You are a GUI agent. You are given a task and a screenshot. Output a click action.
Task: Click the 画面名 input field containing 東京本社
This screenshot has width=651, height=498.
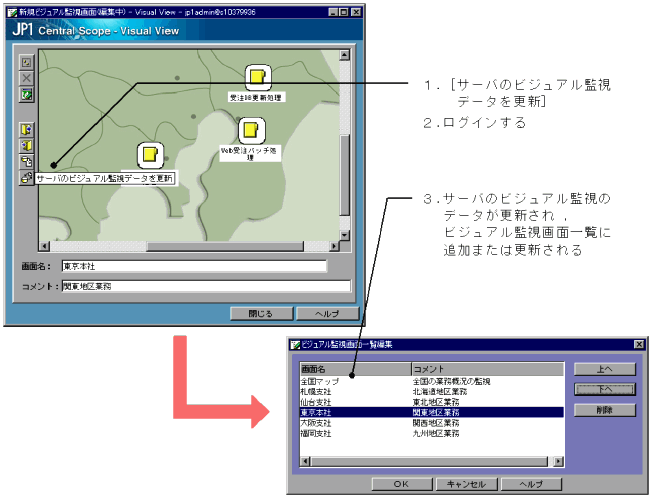point(194,266)
